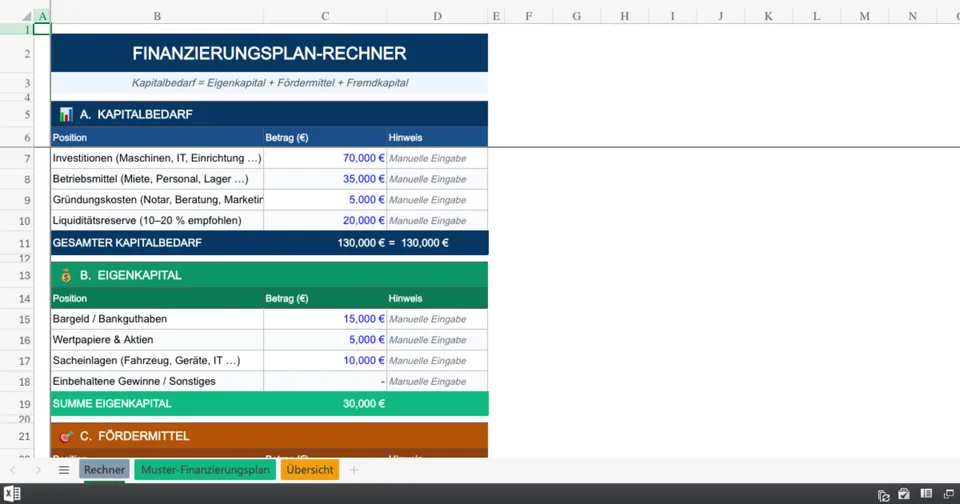Click the Kapitalbedarf formula subtitle cell
This screenshot has height=504, width=960.
click(269, 83)
